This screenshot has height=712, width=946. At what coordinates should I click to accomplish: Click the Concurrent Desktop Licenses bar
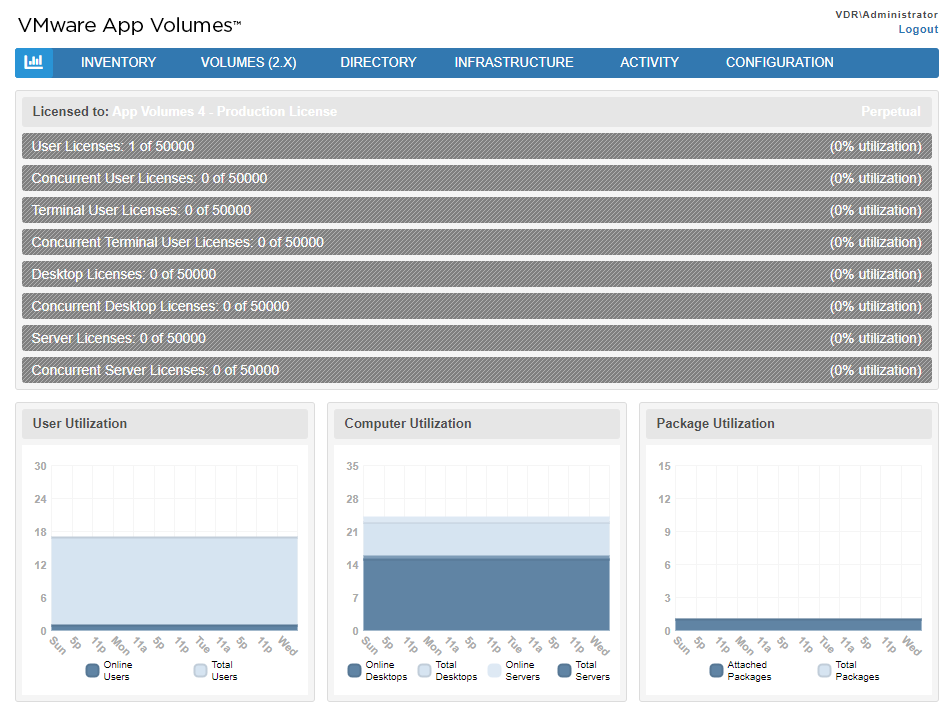(x=477, y=306)
